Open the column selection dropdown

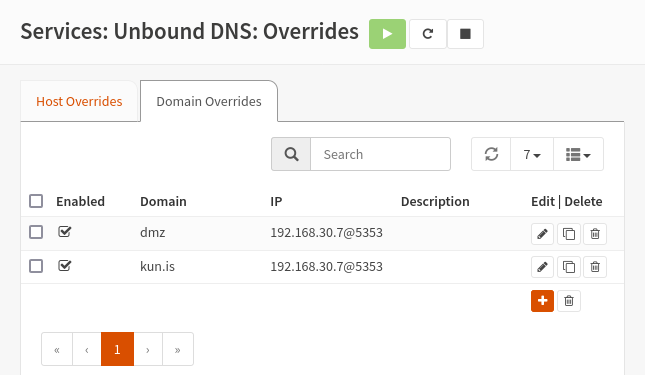[578, 154]
